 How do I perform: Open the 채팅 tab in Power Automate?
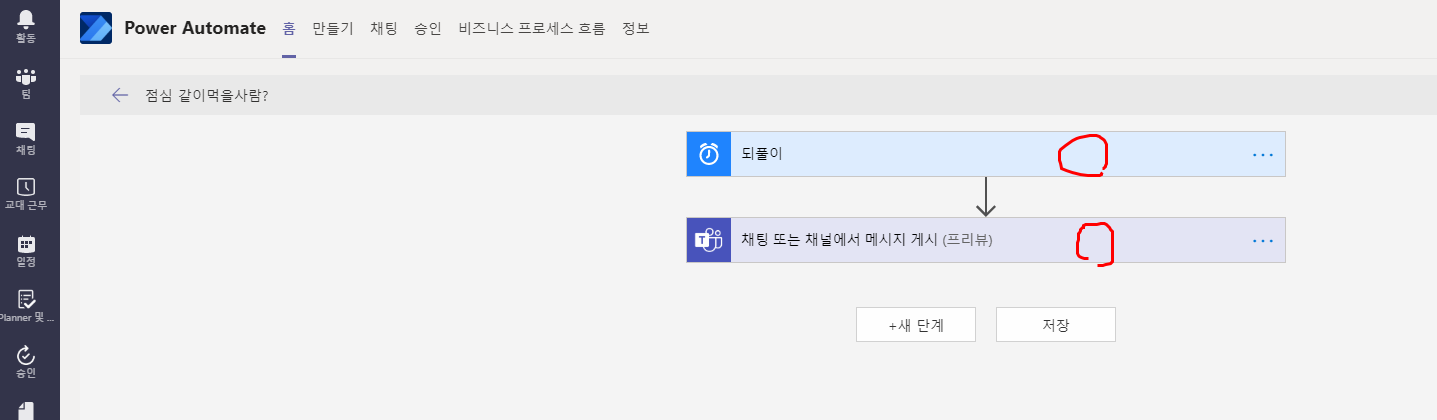(384, 28)
